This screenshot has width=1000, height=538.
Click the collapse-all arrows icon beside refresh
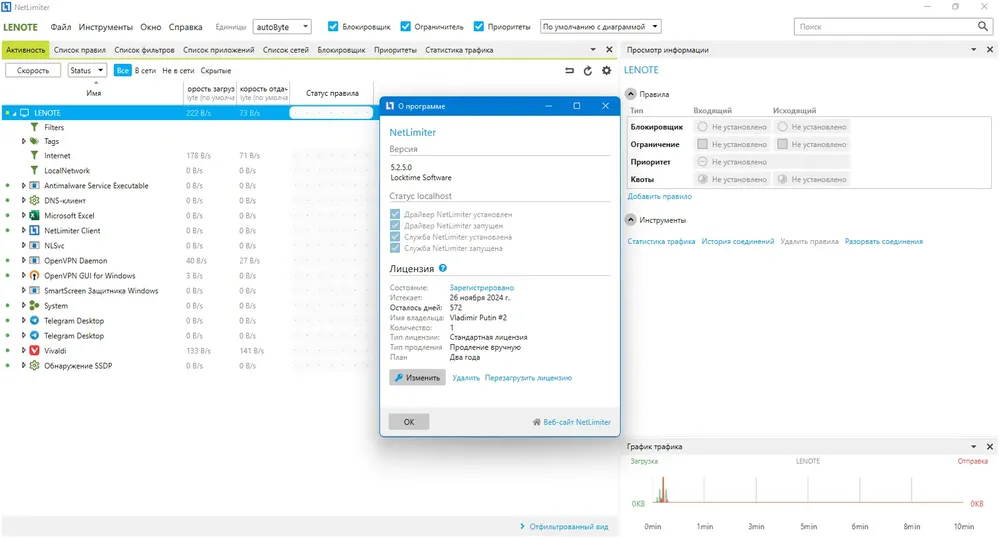(569, 71)
